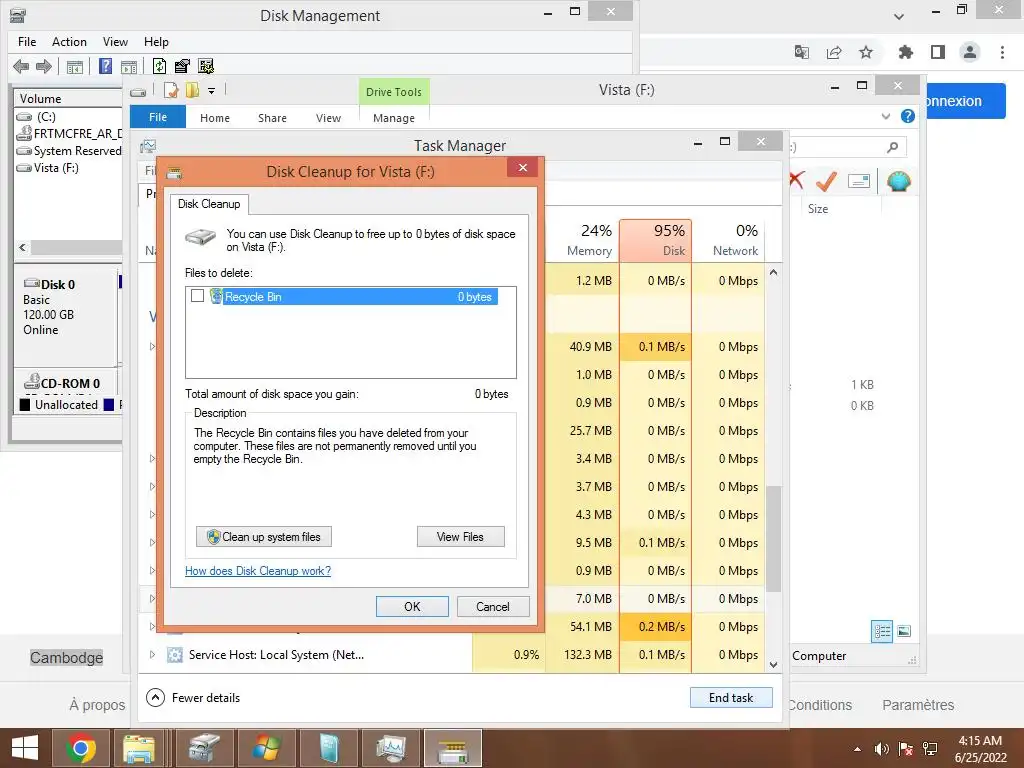Open the Chrome tab search chevron
This screenshot has height=768, width=1024.
coord(899,16)
